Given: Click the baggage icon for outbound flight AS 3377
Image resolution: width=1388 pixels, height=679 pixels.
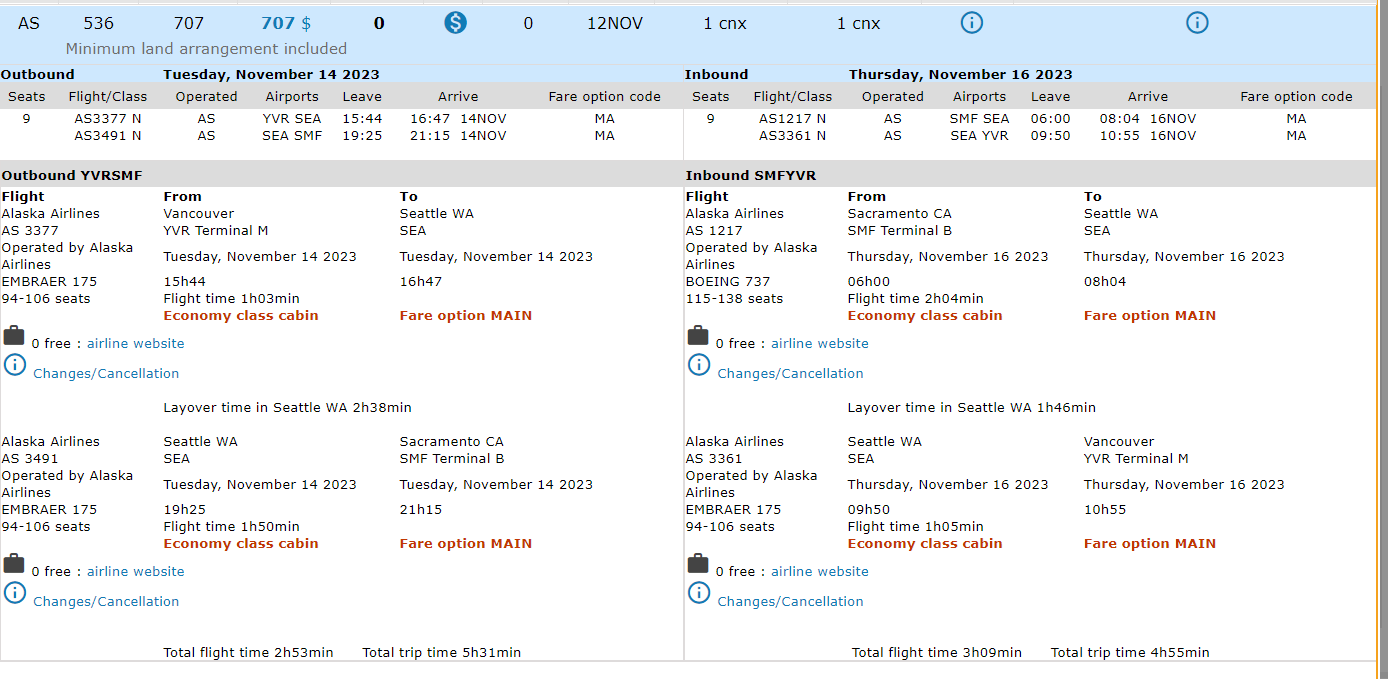Looking at the screenshot, I should (14, 335).
